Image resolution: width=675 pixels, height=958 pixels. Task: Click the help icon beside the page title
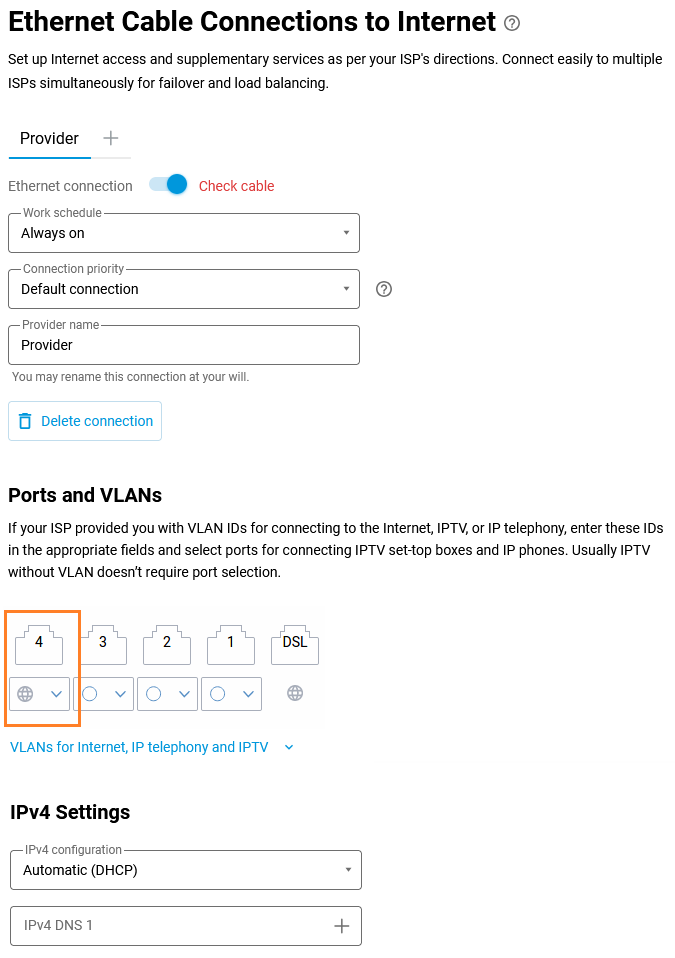pyautogui.click(x=512, y=23)
